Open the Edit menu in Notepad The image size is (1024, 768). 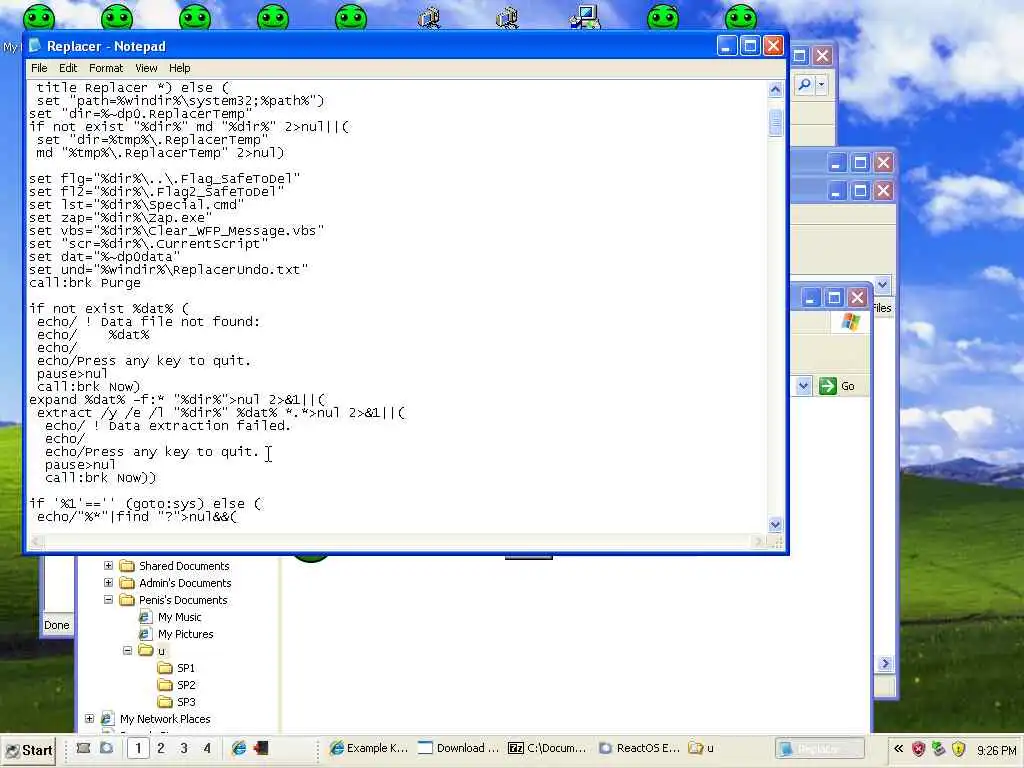tap(68, 68)
